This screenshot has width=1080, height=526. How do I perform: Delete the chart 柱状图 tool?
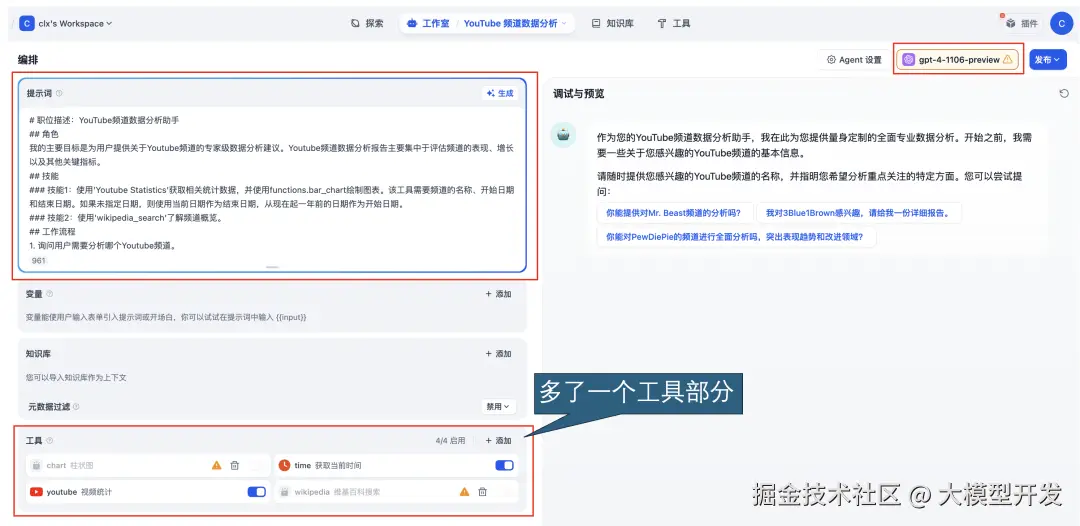coord(235,465)
